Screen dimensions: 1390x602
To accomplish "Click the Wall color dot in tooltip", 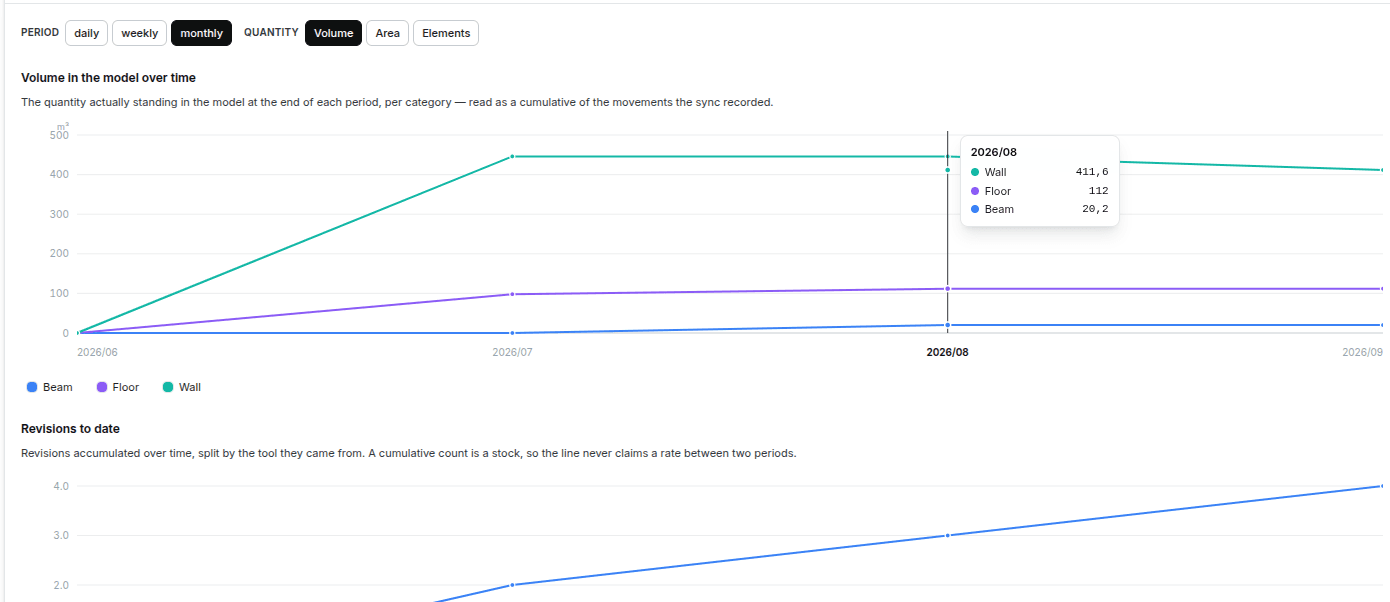I will point(975,172).
